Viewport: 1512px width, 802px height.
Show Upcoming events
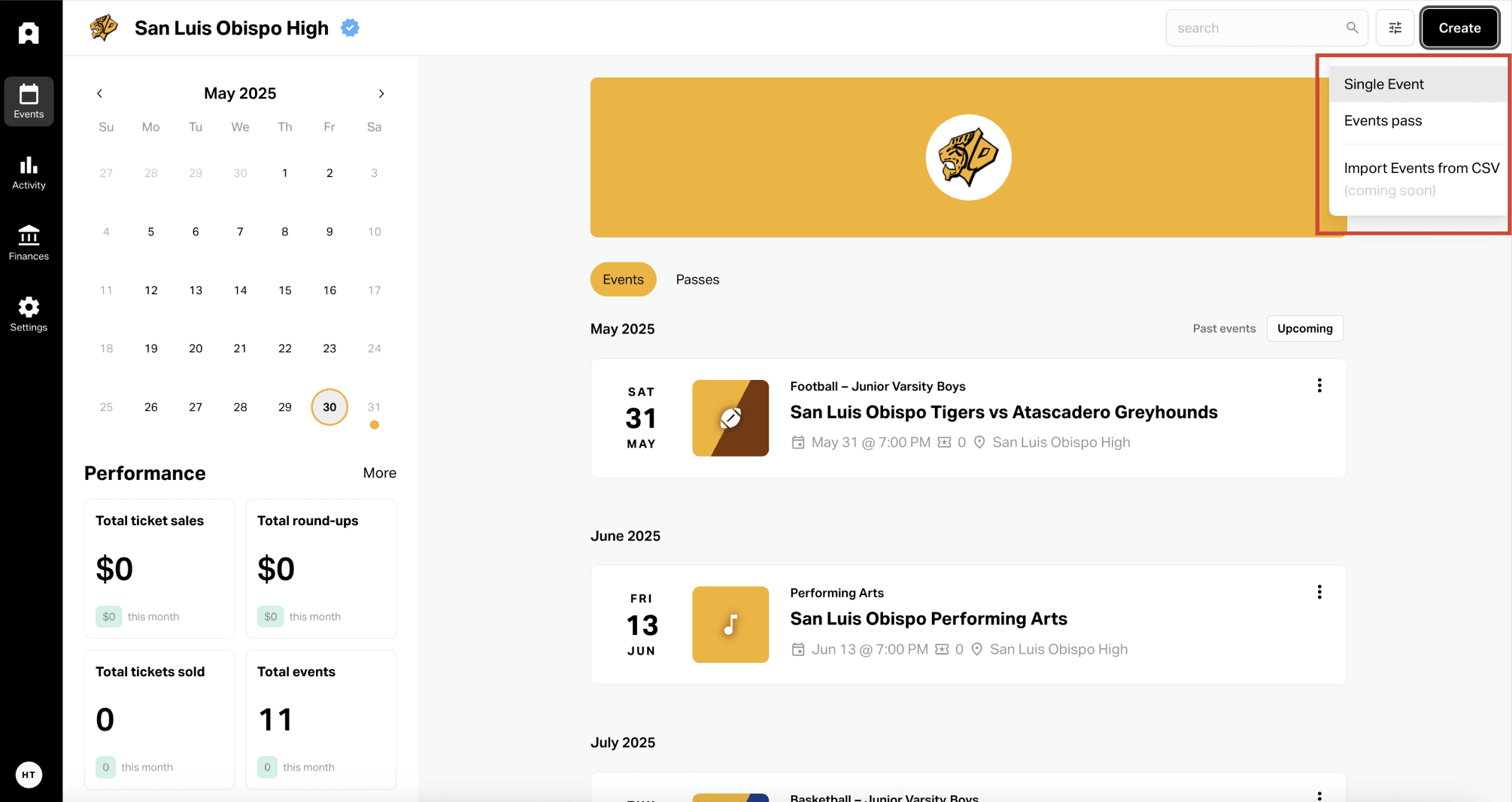pyautogui.click(x=1304, y=328)
